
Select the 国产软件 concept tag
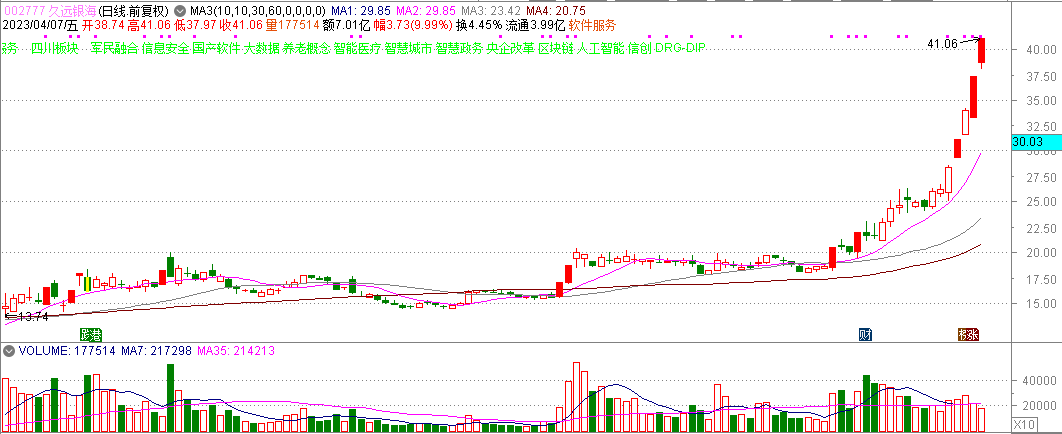point(216,47)
